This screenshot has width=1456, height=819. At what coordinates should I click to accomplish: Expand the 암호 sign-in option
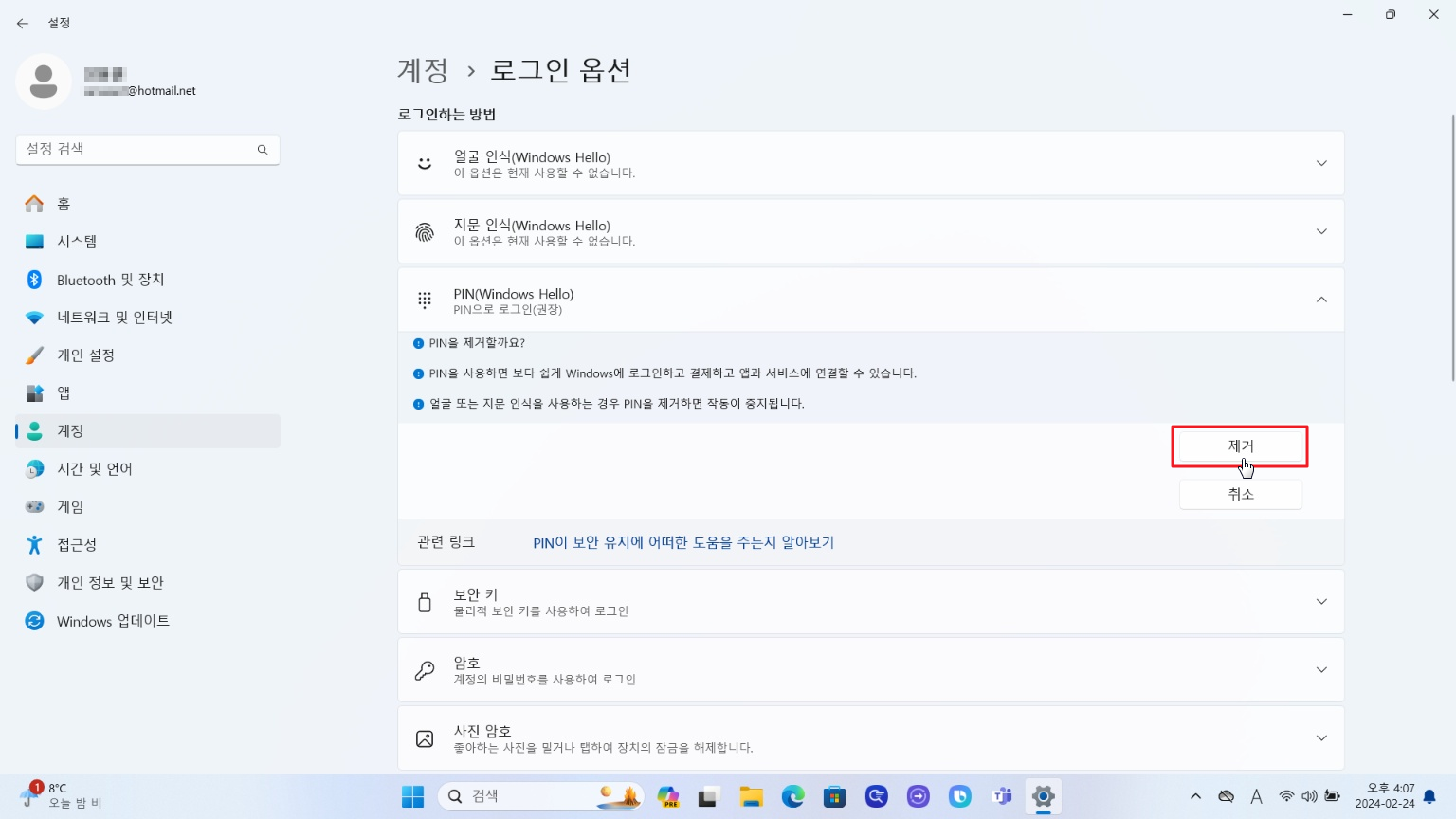click(x=1321, y=669)
